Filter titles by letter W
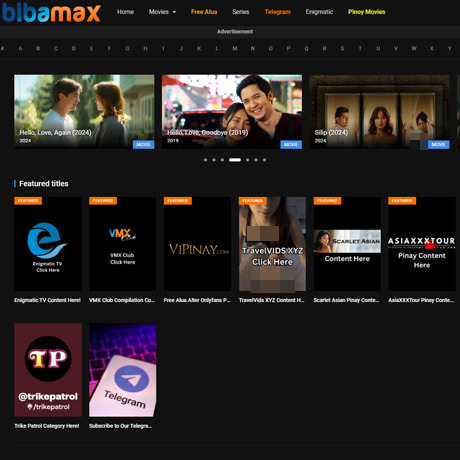The image size is (460, 460). pyautogui.click(x=414, y=49)
